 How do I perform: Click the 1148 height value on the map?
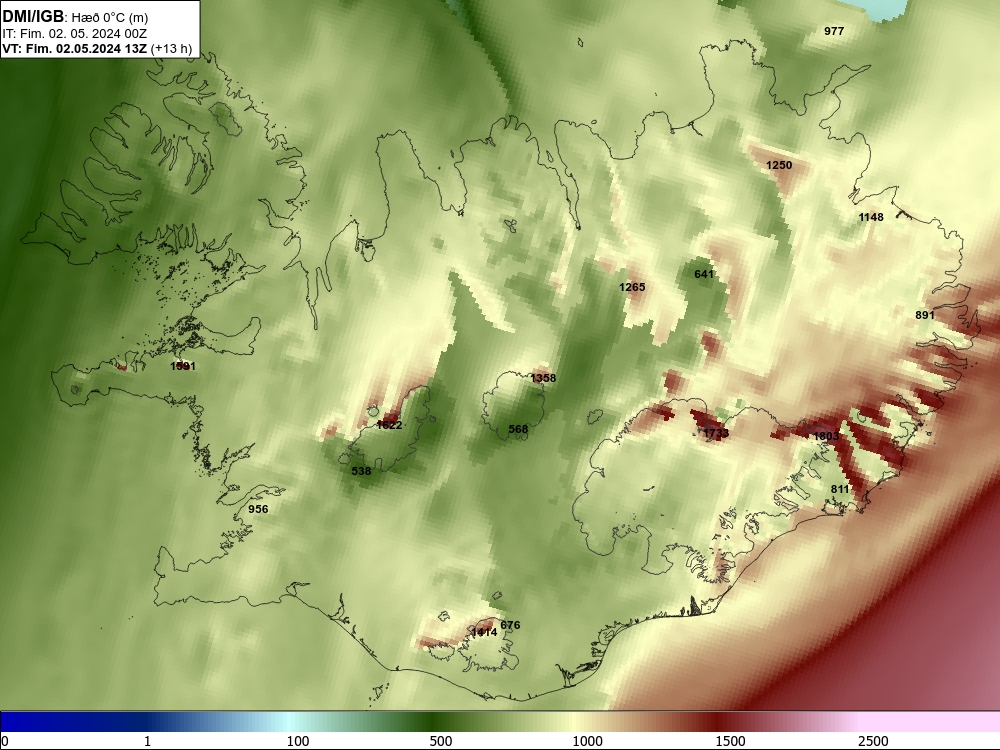pos(871,217)
